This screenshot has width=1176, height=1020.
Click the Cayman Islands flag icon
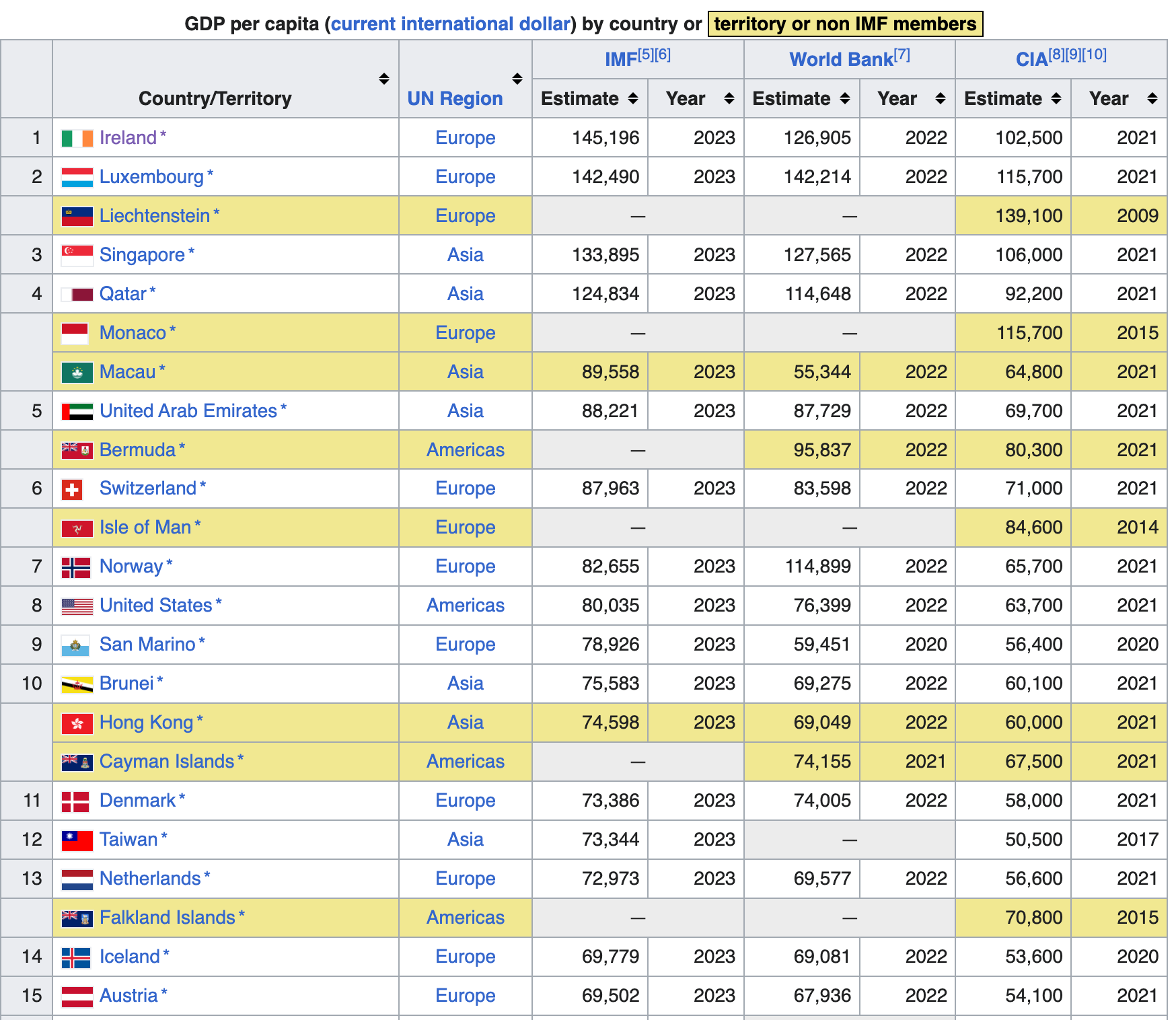click(77, 763)
